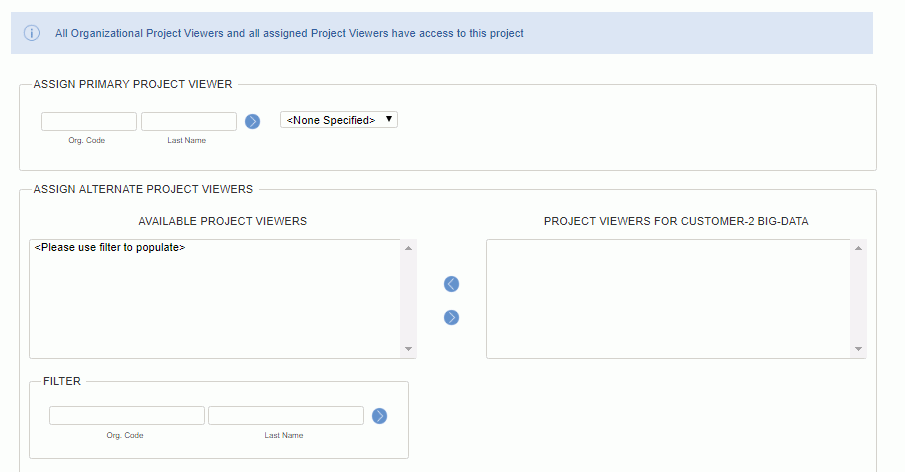
Task: Click the arrow button beside primary Last Name field
Action: click(252, 121)
